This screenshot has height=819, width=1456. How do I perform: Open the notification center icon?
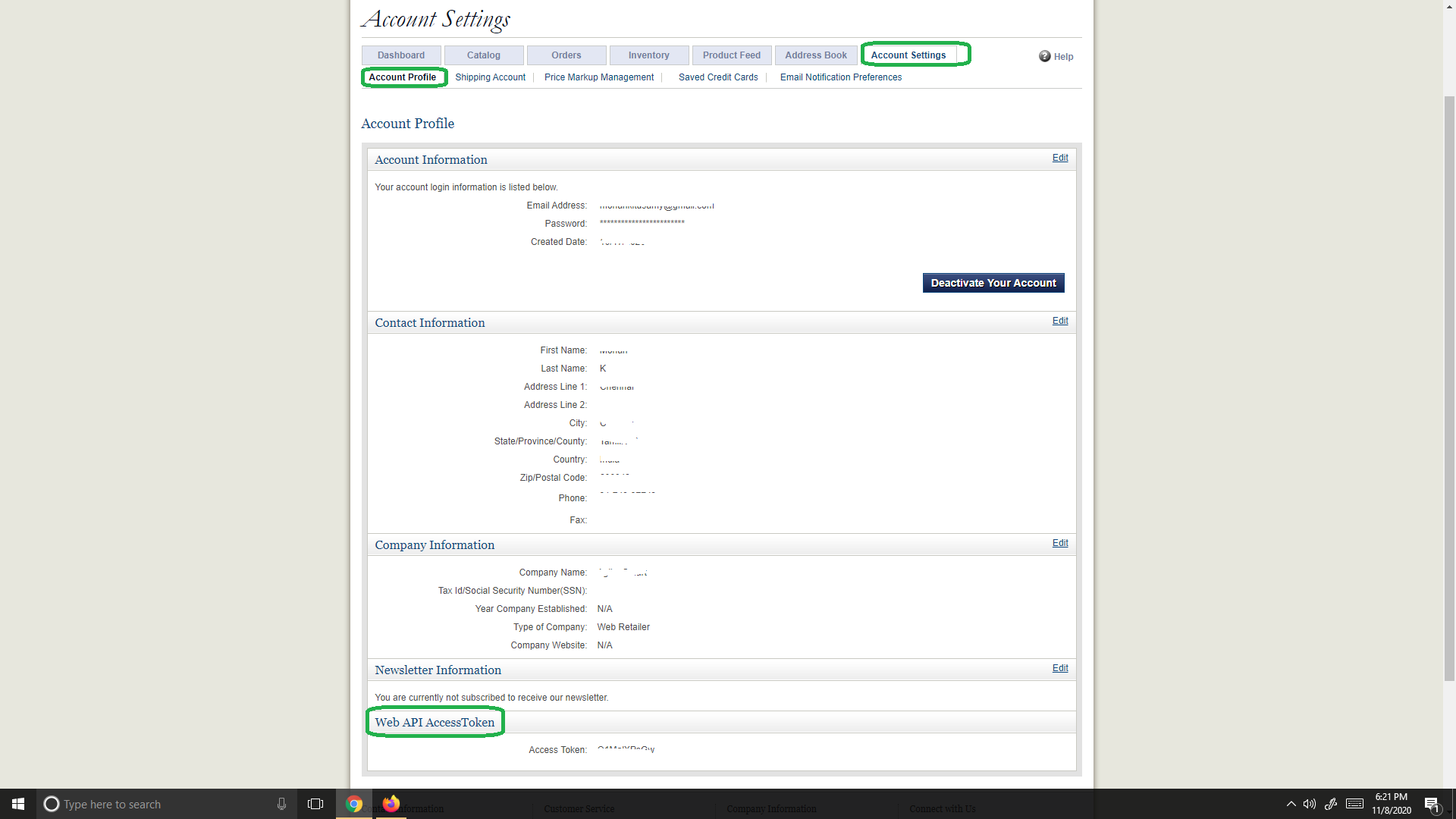[1432, 805]
